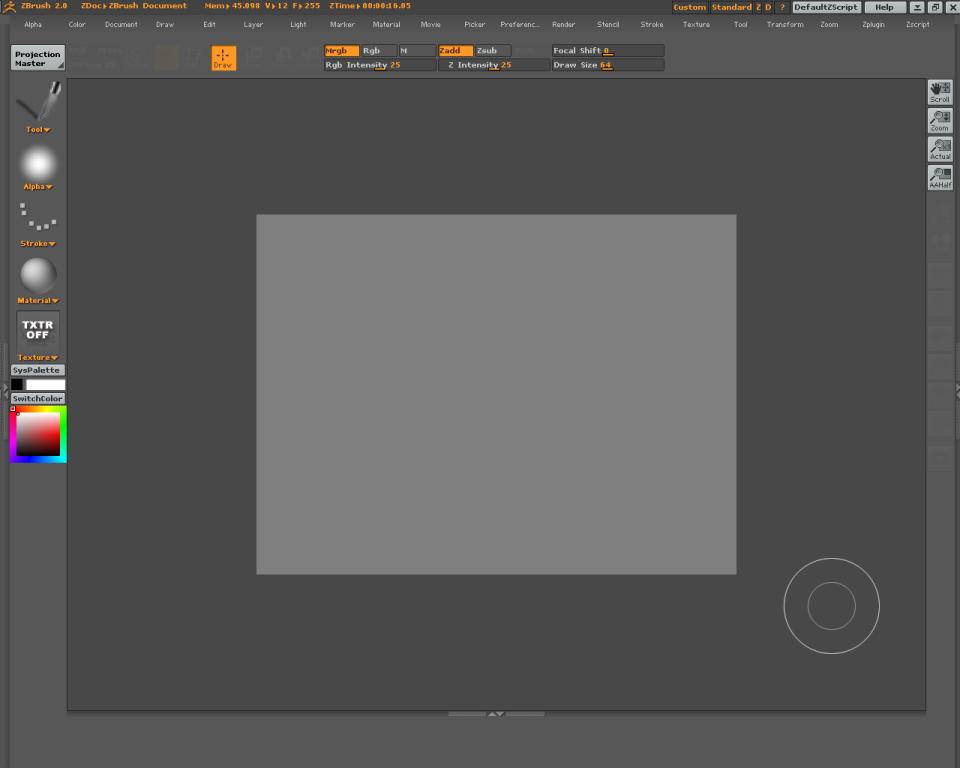
Task: Click the Projection Master button
Action: pyautogui.click(x=38, y=59)
